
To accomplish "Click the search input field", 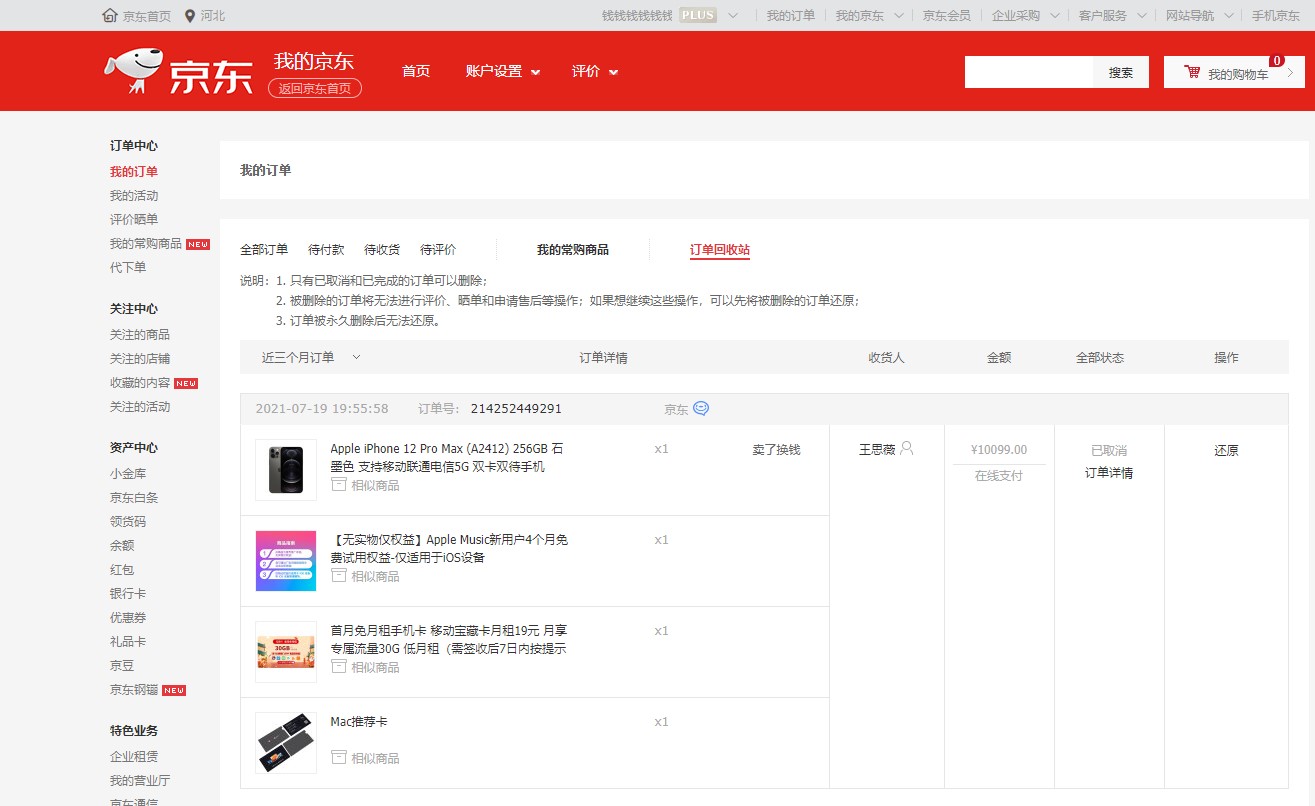I will point(1029,72).
